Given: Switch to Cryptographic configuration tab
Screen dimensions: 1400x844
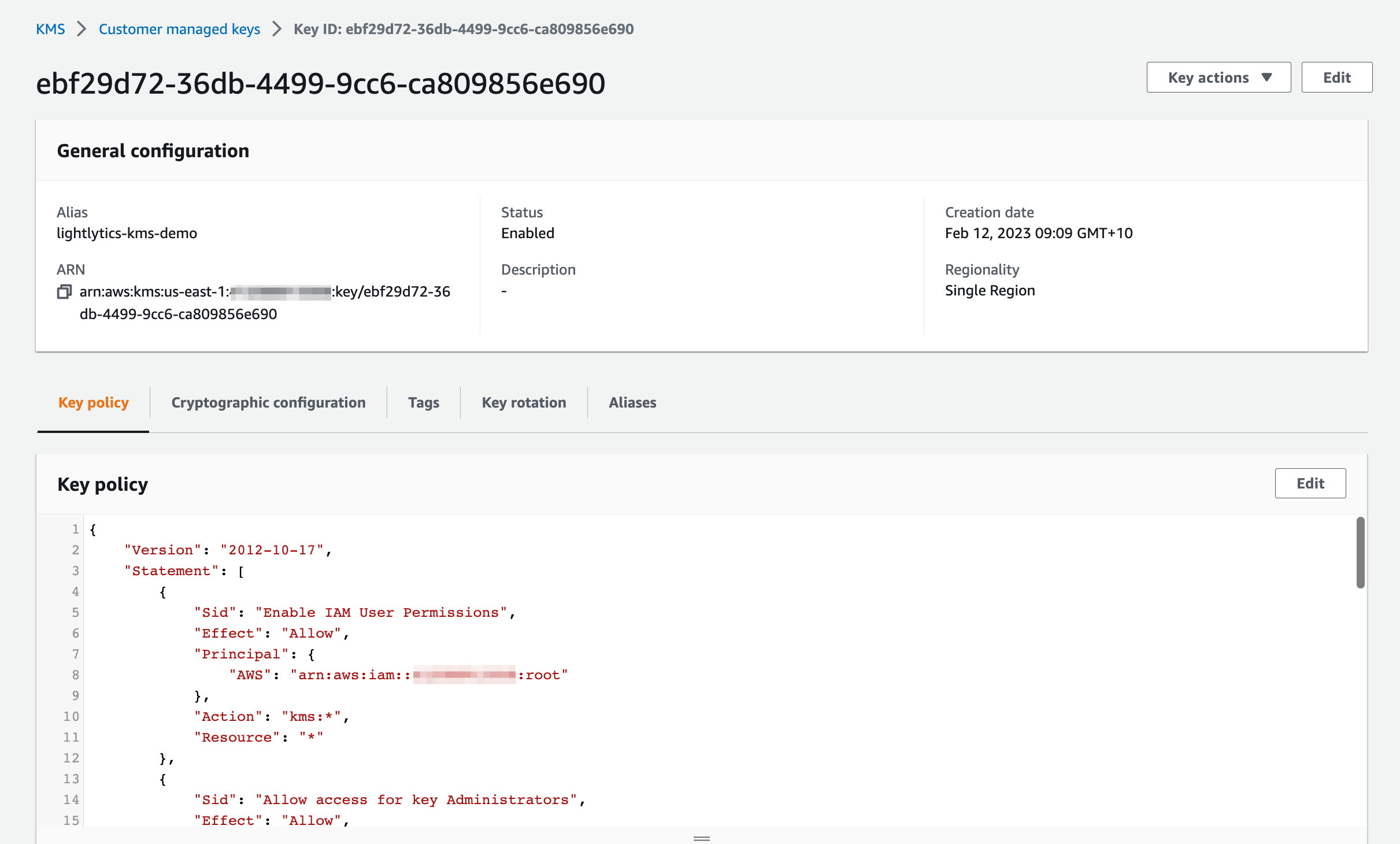Looking at the screenshot, I should (x=268, y=402).
